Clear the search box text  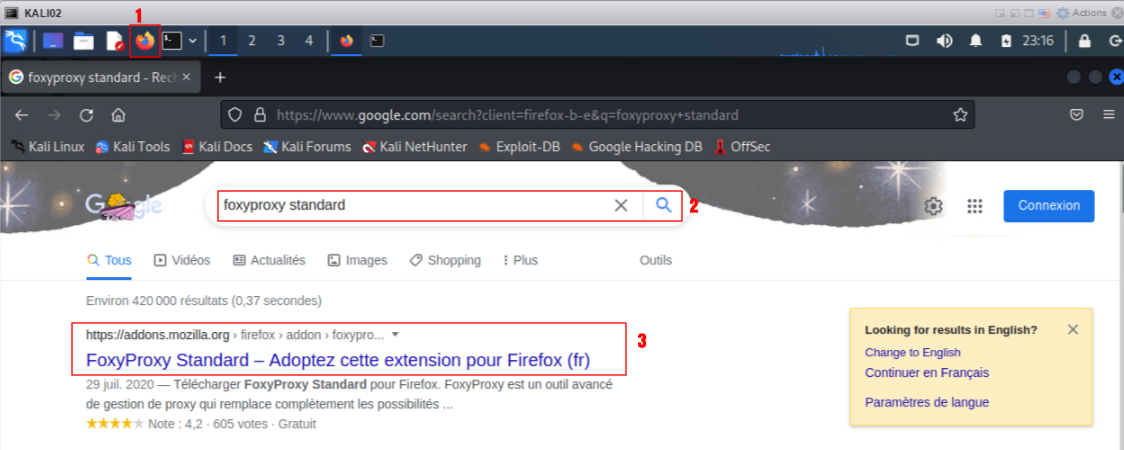point(621,205)
